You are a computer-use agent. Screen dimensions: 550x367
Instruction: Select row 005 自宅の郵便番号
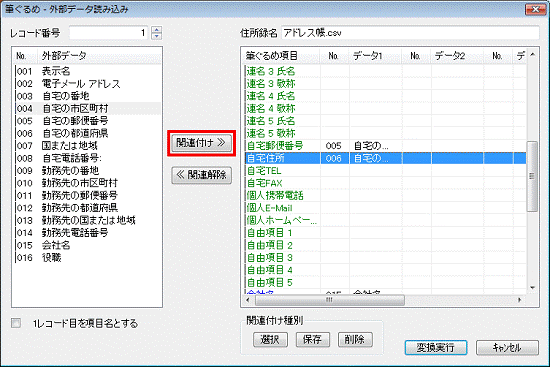[x=87, y=121]
